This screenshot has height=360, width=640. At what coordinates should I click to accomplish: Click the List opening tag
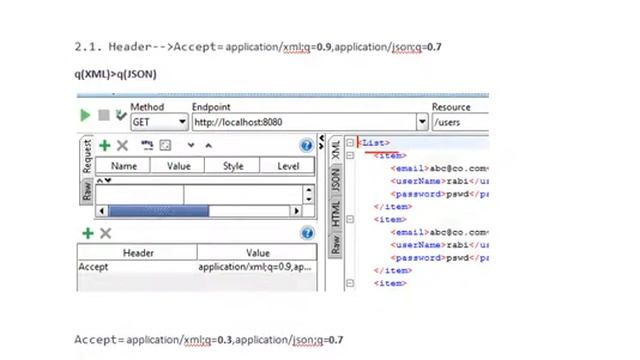click(x=374, y=143)
